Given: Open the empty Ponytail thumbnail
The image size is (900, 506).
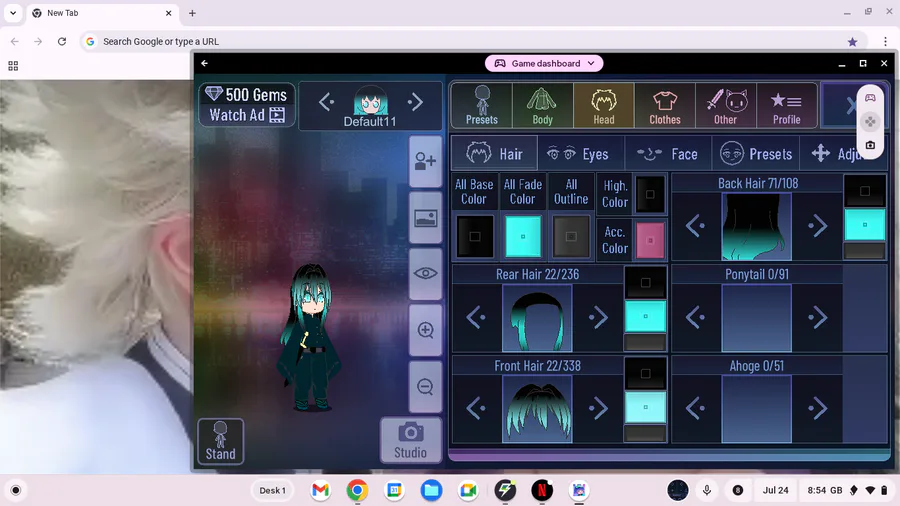Looking at the screenshot, I should pyautogui.click(x=757, y=318).
